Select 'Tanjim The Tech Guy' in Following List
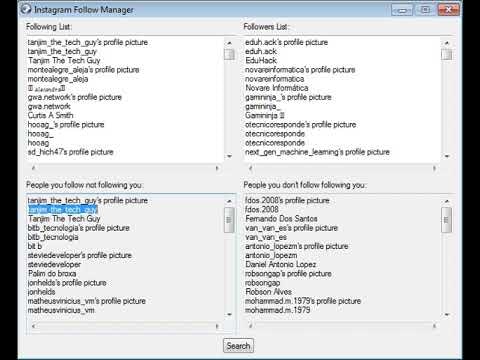480x360 pixels. coord(64,61)
